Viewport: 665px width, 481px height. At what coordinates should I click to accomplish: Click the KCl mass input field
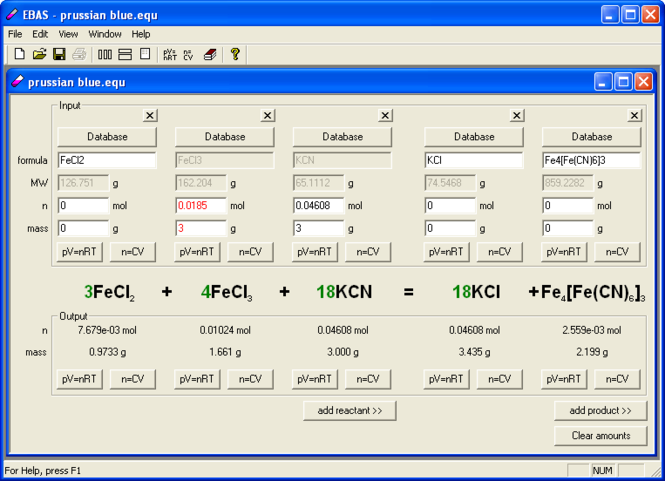coord(450,229)
